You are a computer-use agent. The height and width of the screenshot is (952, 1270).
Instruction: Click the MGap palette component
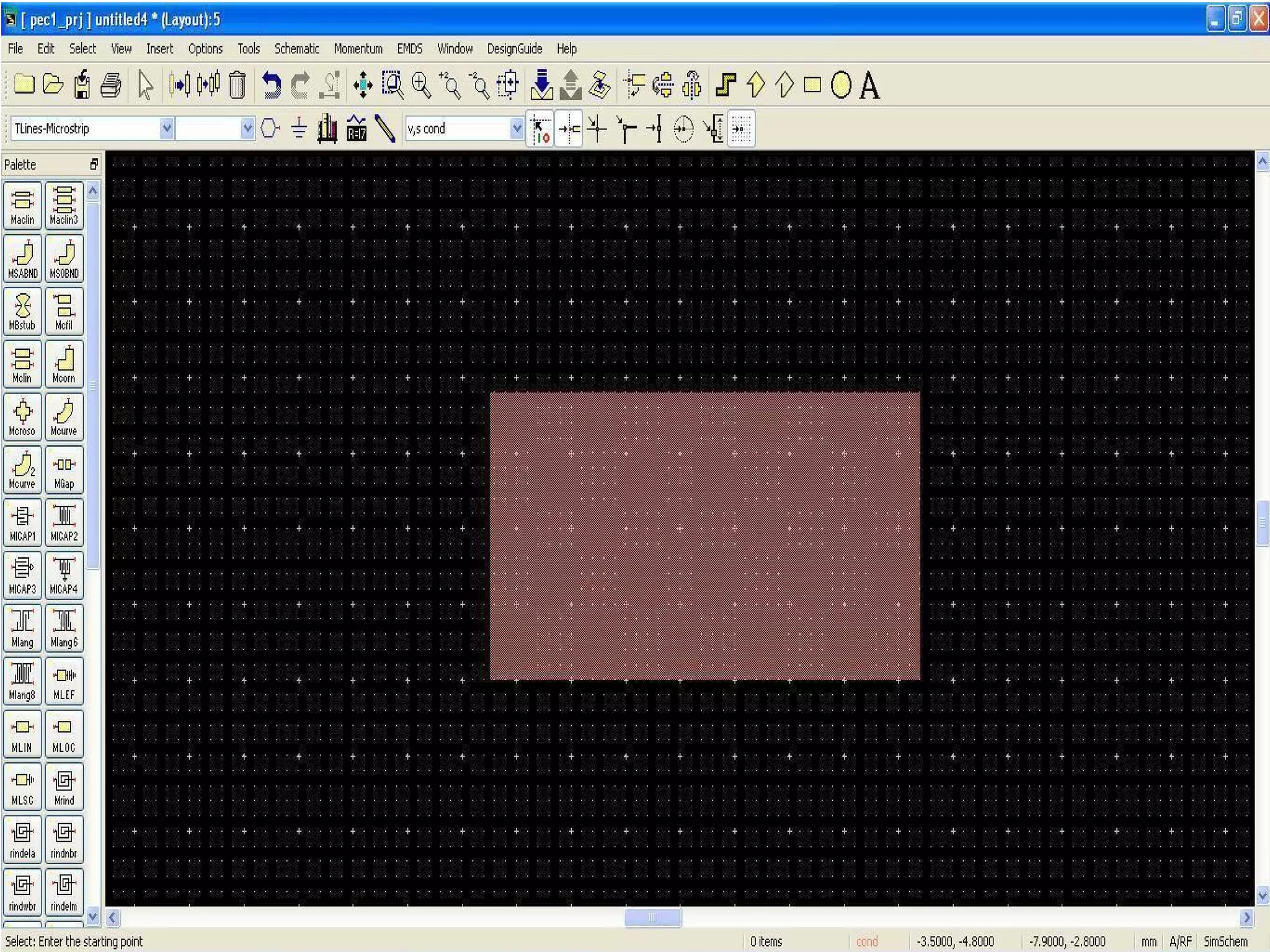(64, 470)
